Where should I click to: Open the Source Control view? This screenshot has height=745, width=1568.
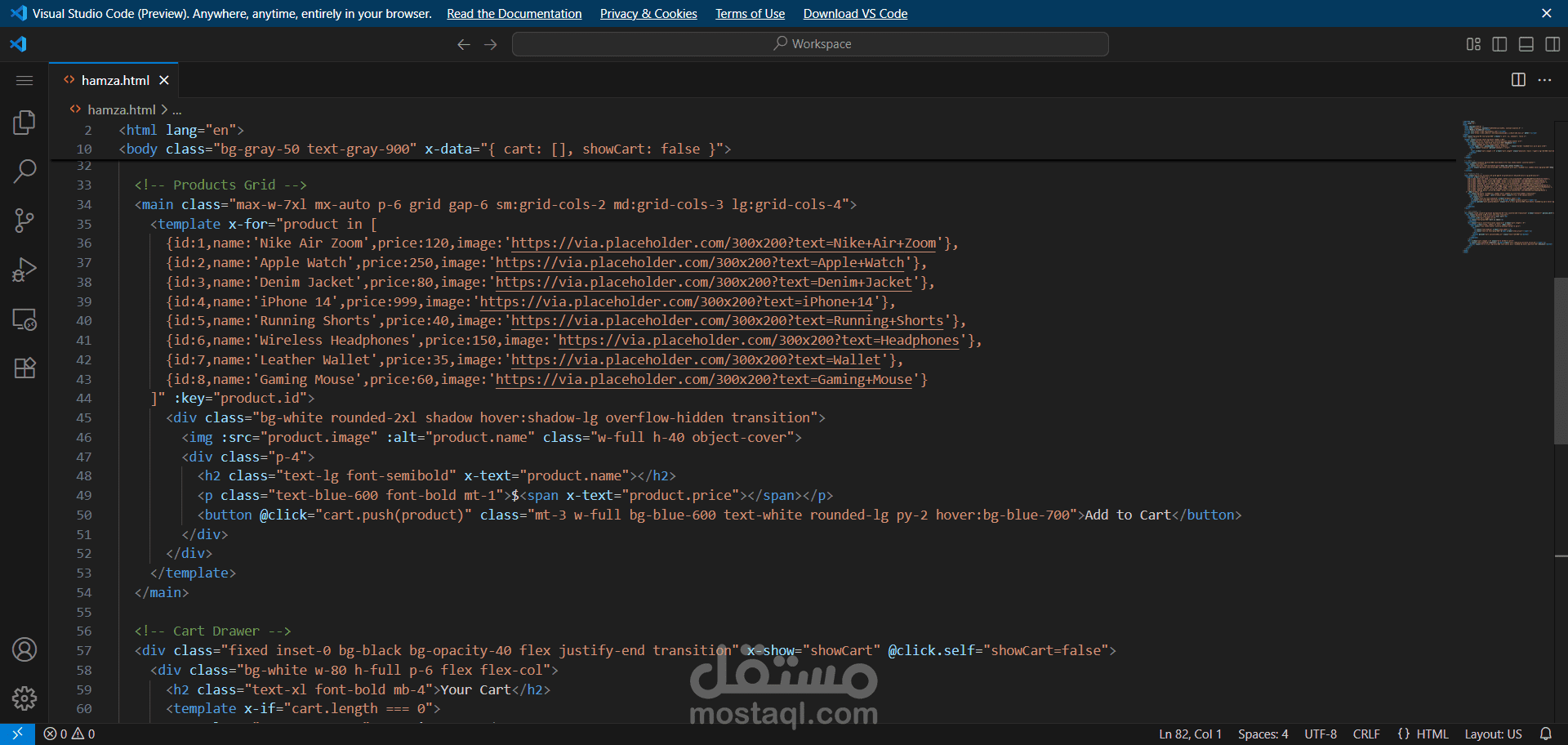[x=24, y=221]
